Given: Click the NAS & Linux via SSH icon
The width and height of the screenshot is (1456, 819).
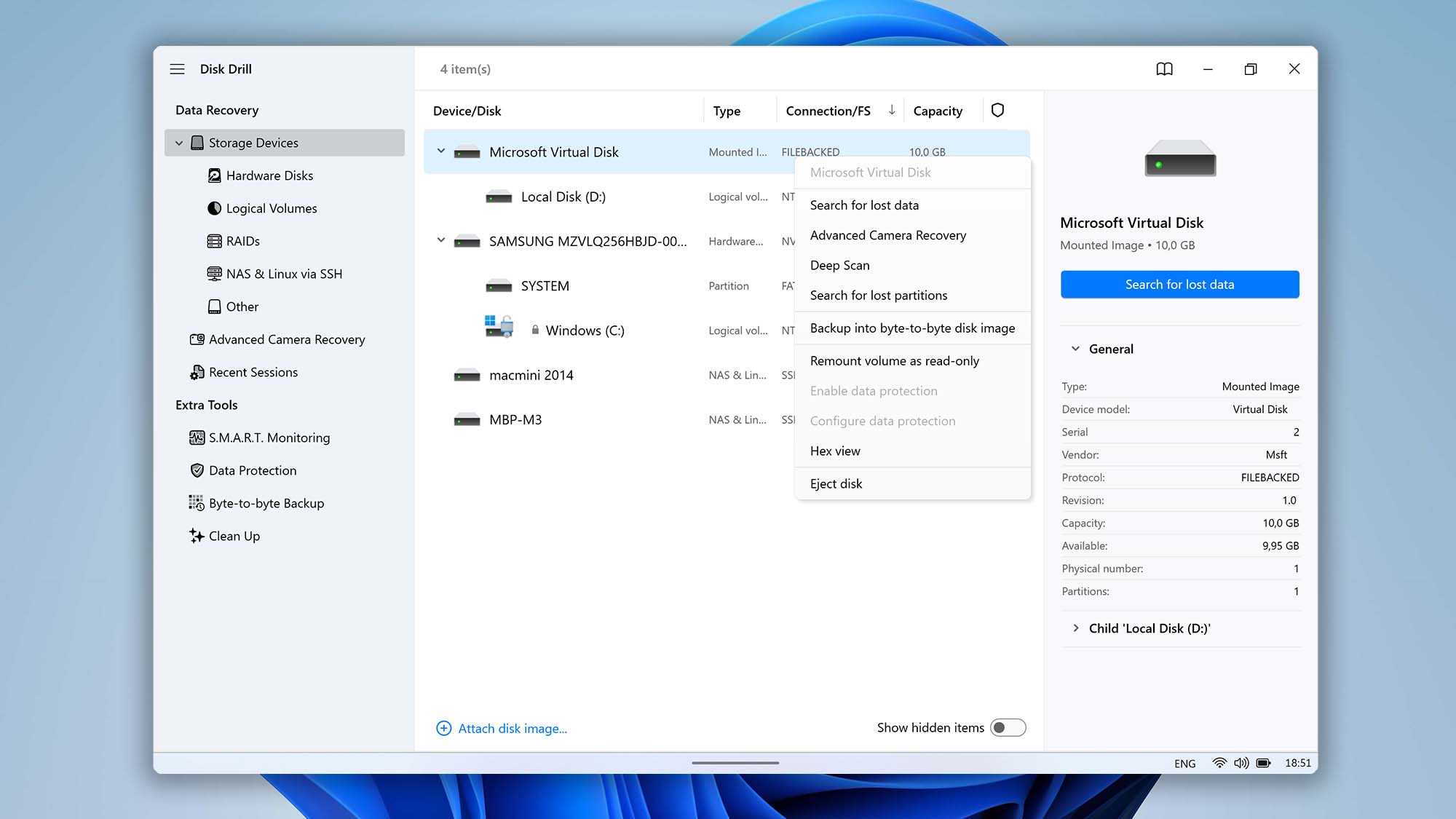Looking at the screenshot, I should click(x=215, y=274).
